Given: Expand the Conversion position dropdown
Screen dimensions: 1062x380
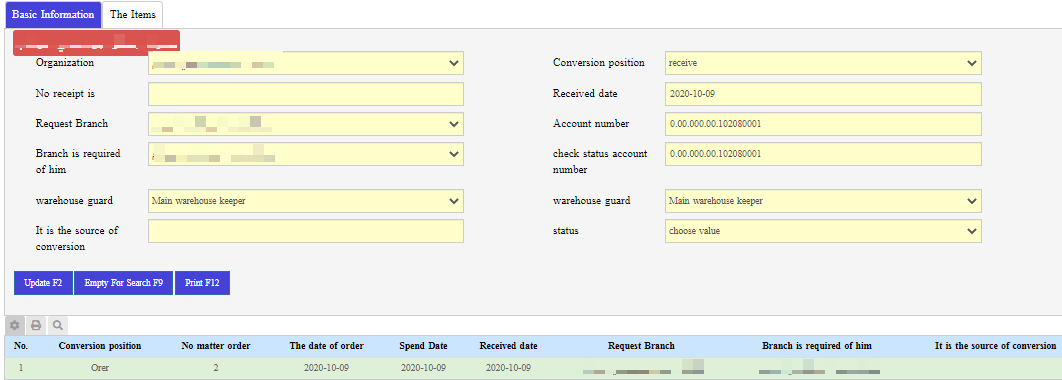Looking at the screenshot, I should 824,63.
